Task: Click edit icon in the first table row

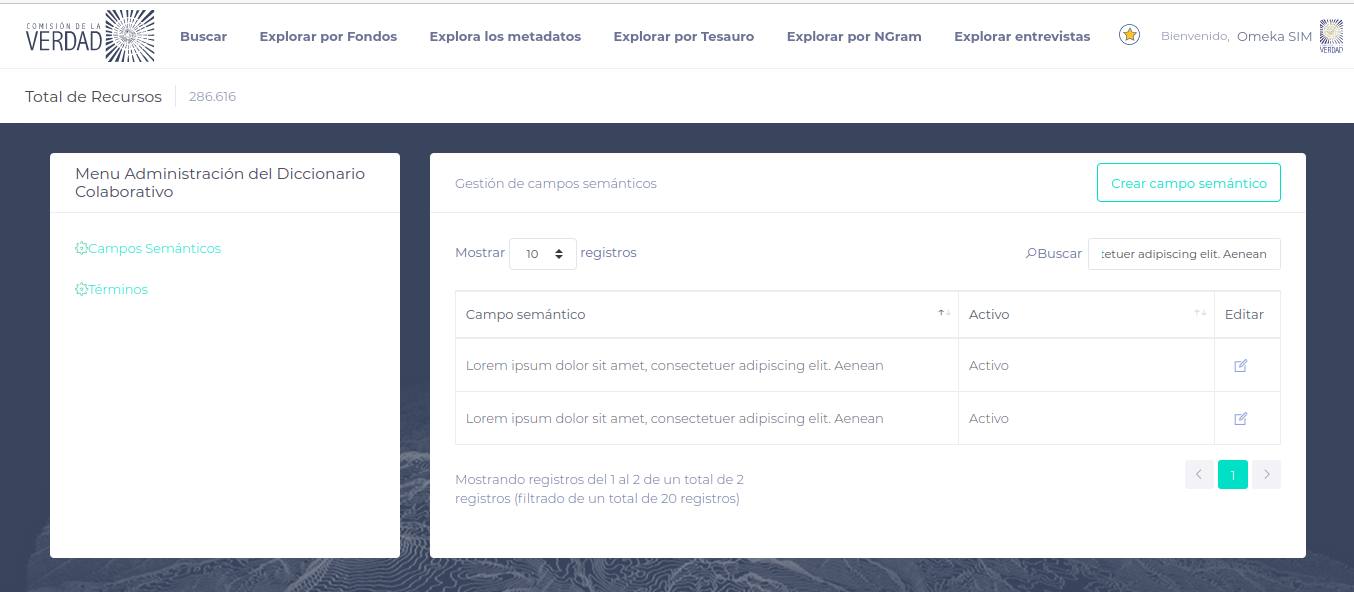Action: (x=1241, y=366)
